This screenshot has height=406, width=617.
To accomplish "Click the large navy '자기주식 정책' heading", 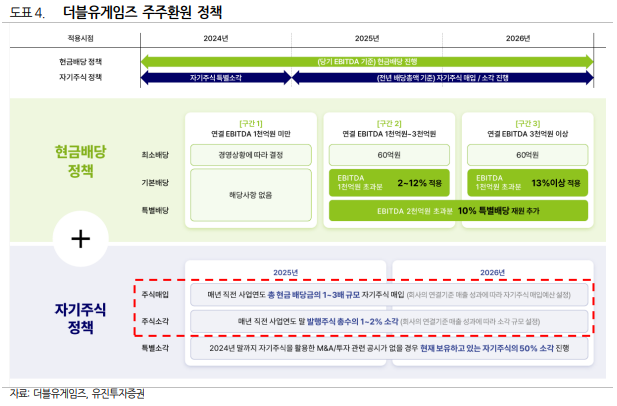I will (80, 318).
